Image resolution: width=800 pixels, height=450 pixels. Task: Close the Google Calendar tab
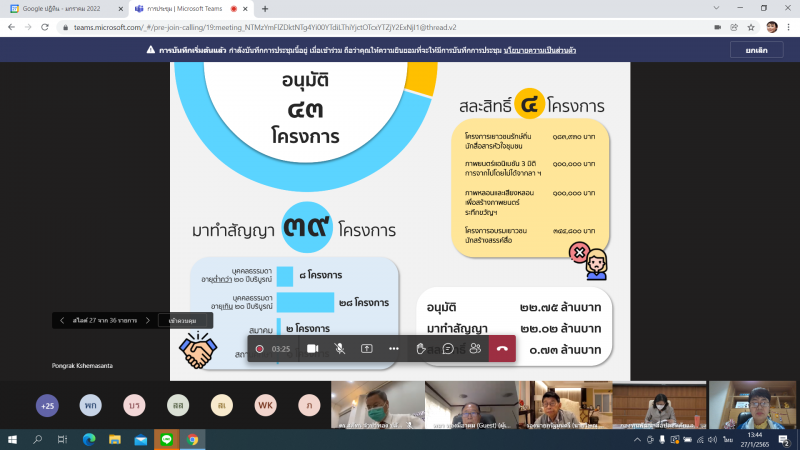(x=121, y=9)
